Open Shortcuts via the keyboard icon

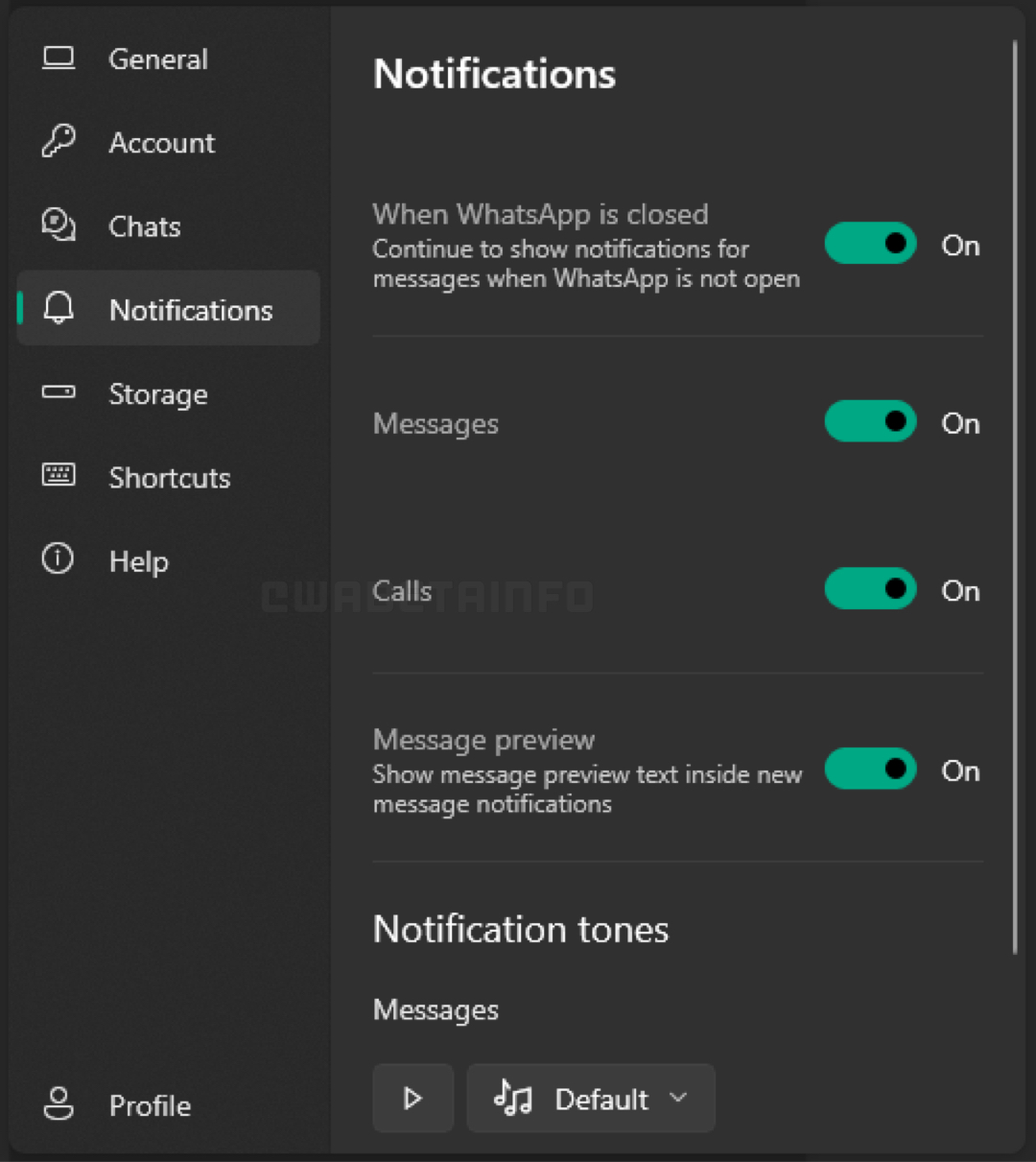click(58, 476)
